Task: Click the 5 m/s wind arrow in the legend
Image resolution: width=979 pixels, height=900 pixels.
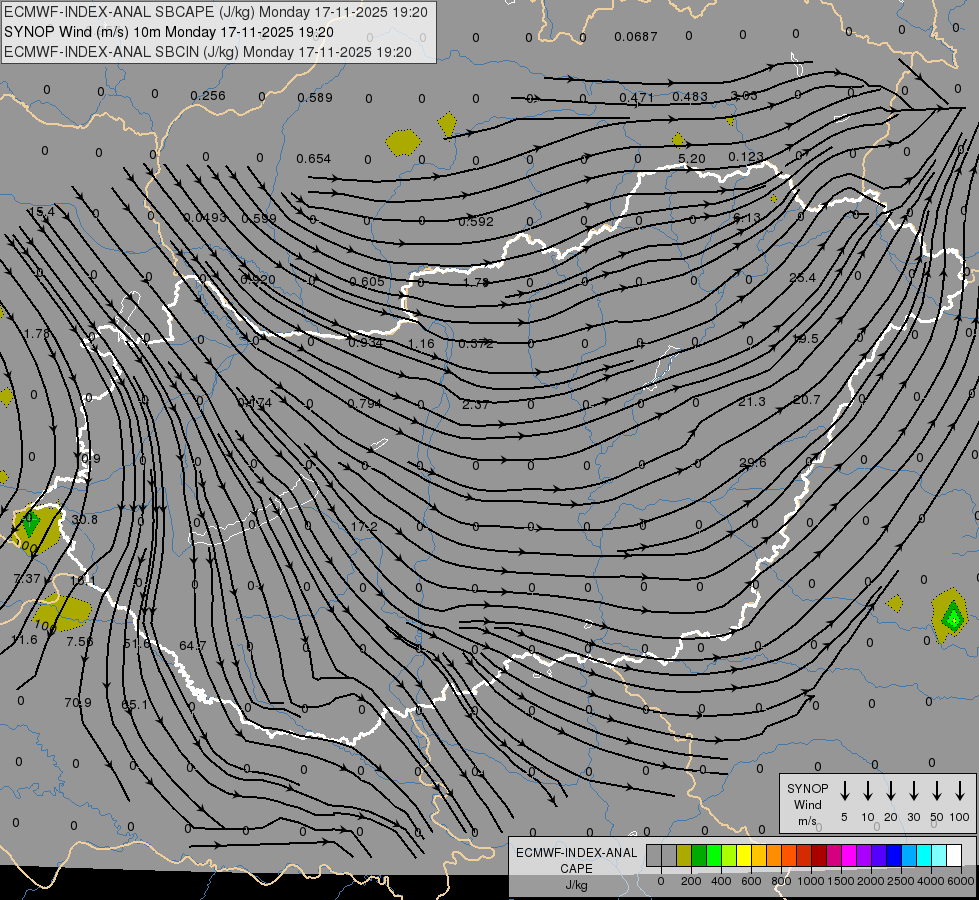Action: (x=844, y=791)
